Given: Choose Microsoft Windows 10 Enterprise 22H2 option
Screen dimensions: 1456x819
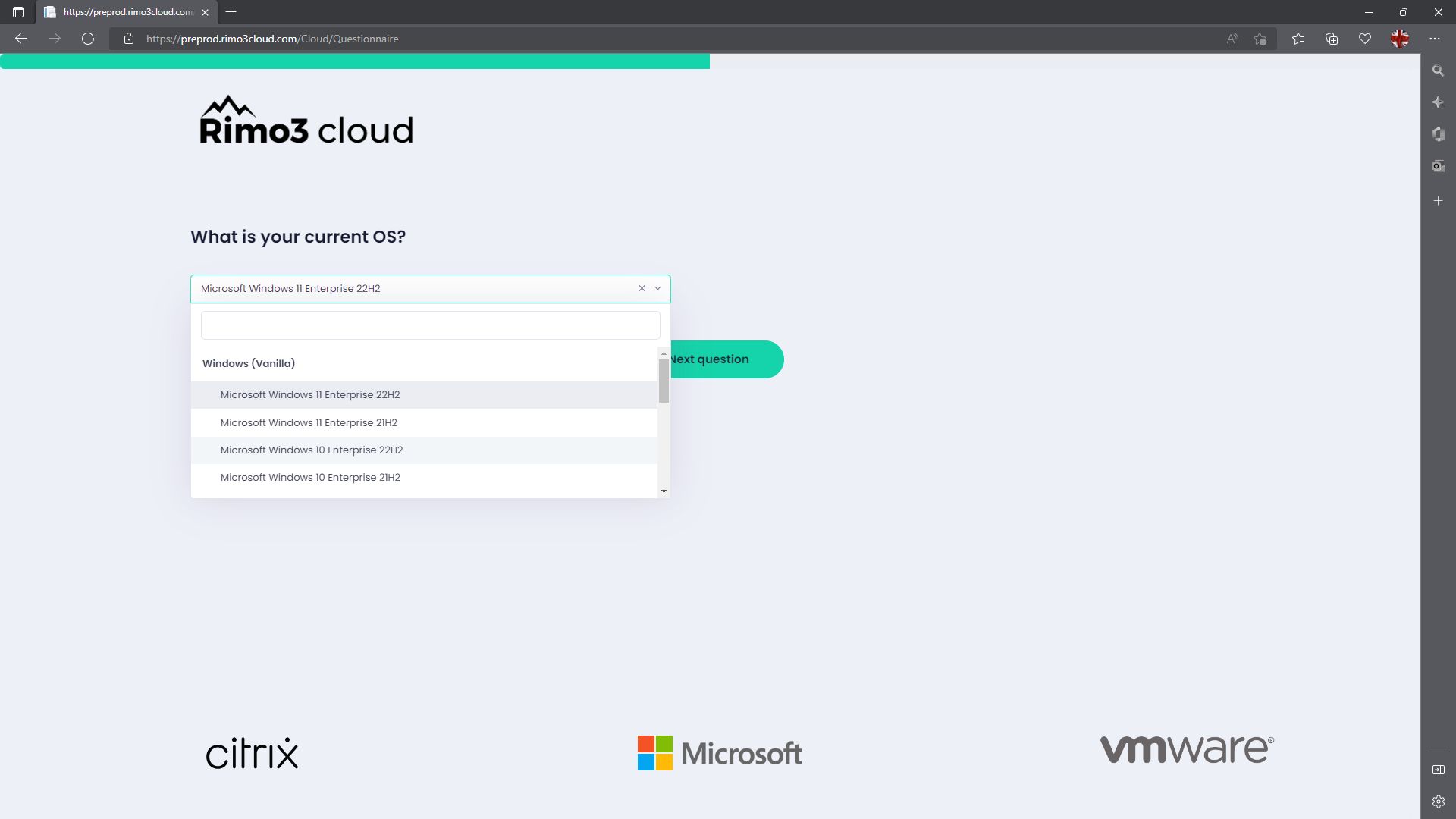Looking at the screenshot, I should pos(312,450).
